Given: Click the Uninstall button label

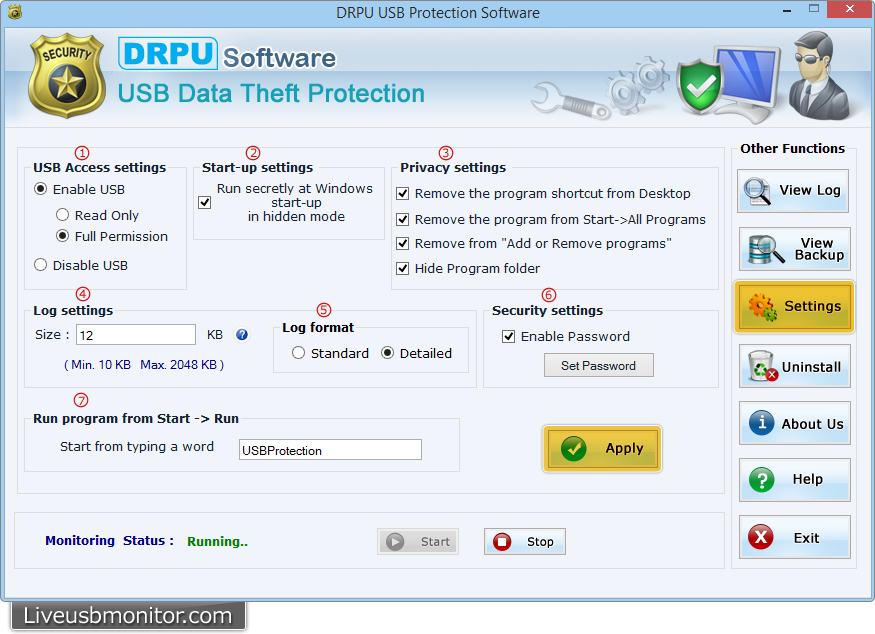Looking at the screenshot, I should (x=811, y=367).
